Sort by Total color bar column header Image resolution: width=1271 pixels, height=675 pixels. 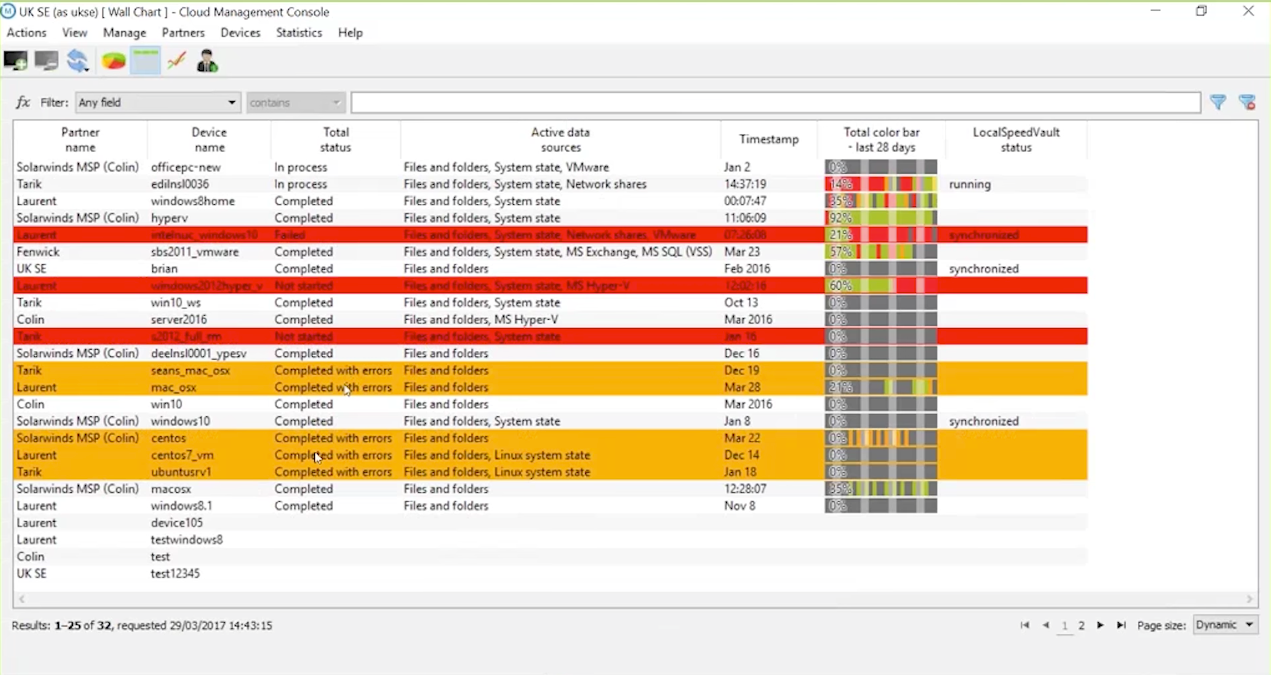tap(881, 140)
